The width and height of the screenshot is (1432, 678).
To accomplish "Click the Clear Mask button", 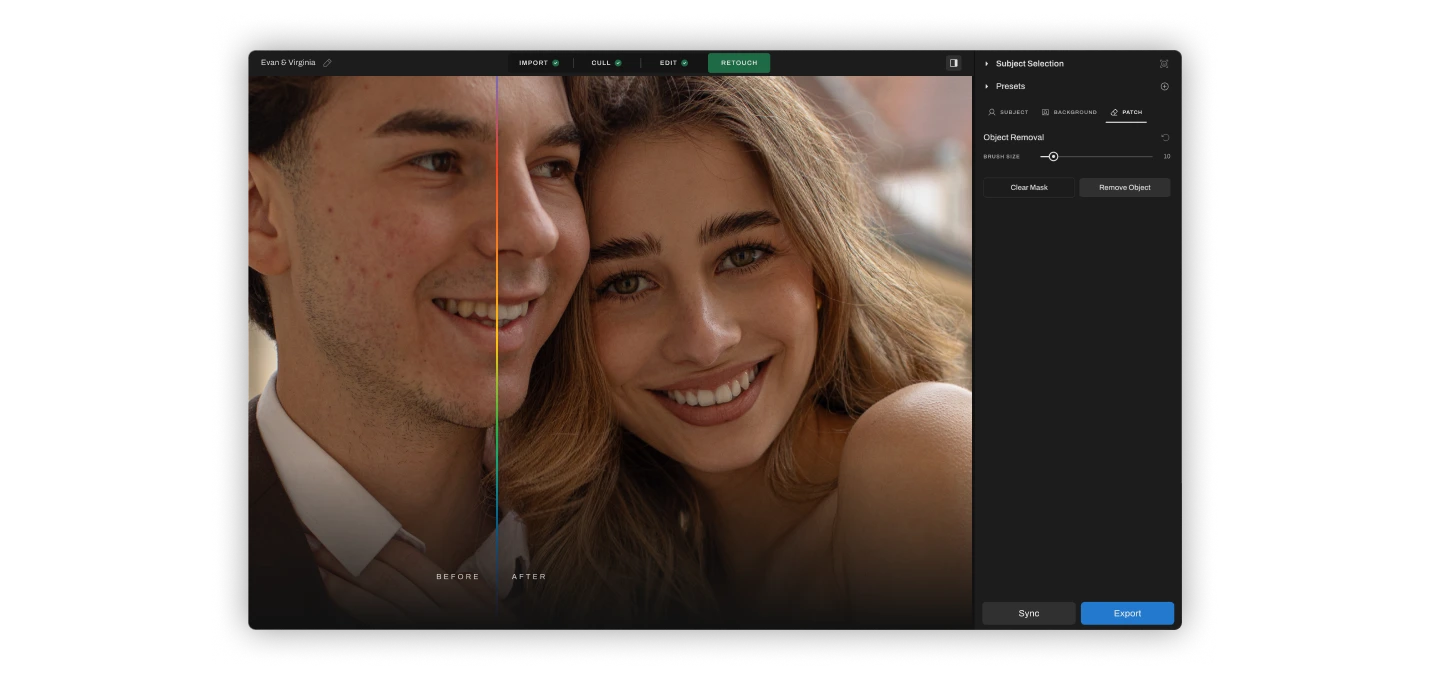I will tap(1028, 188).
